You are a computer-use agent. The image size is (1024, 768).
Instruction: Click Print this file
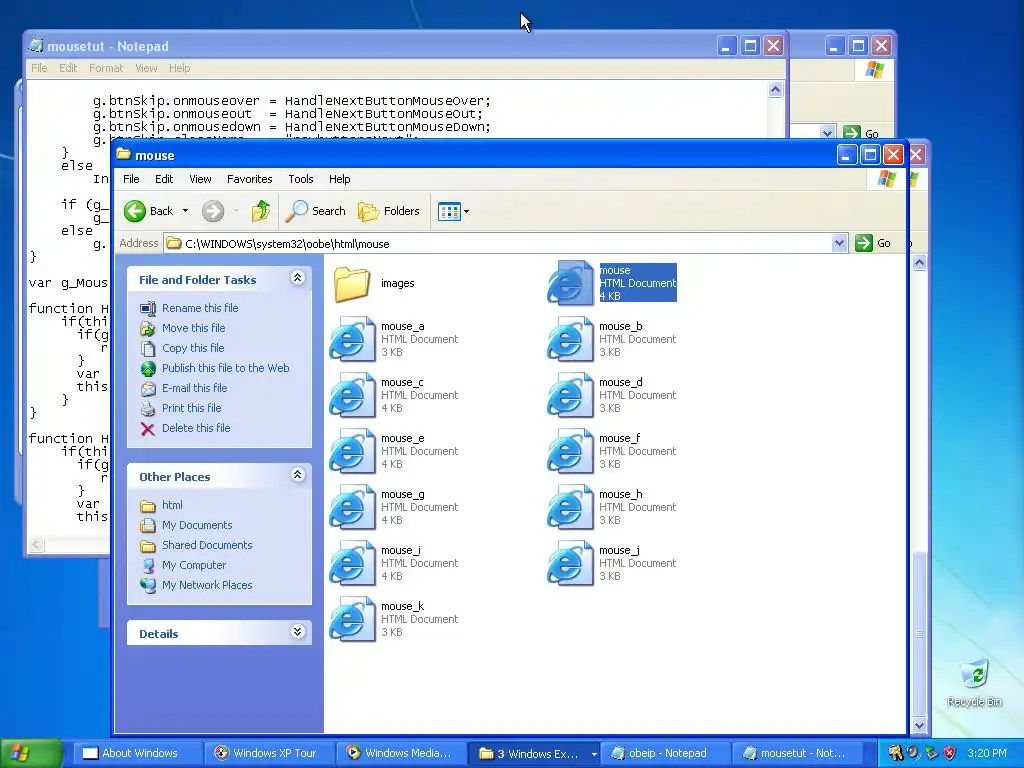coord(191,408)
